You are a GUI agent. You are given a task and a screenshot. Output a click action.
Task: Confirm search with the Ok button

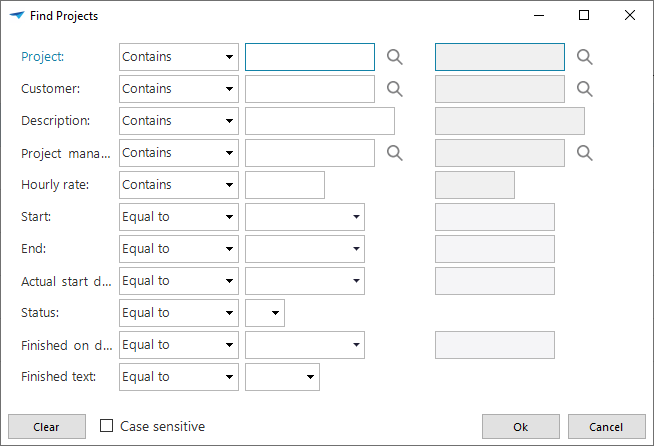[x=520, y=427]
